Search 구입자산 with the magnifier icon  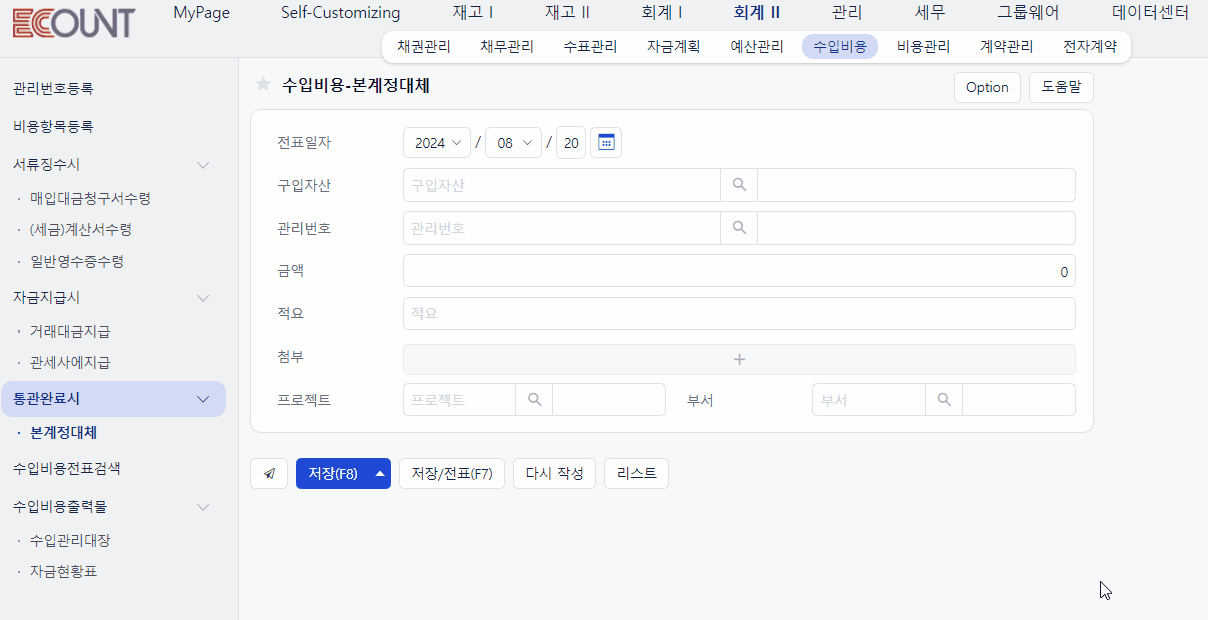[739, 185]
